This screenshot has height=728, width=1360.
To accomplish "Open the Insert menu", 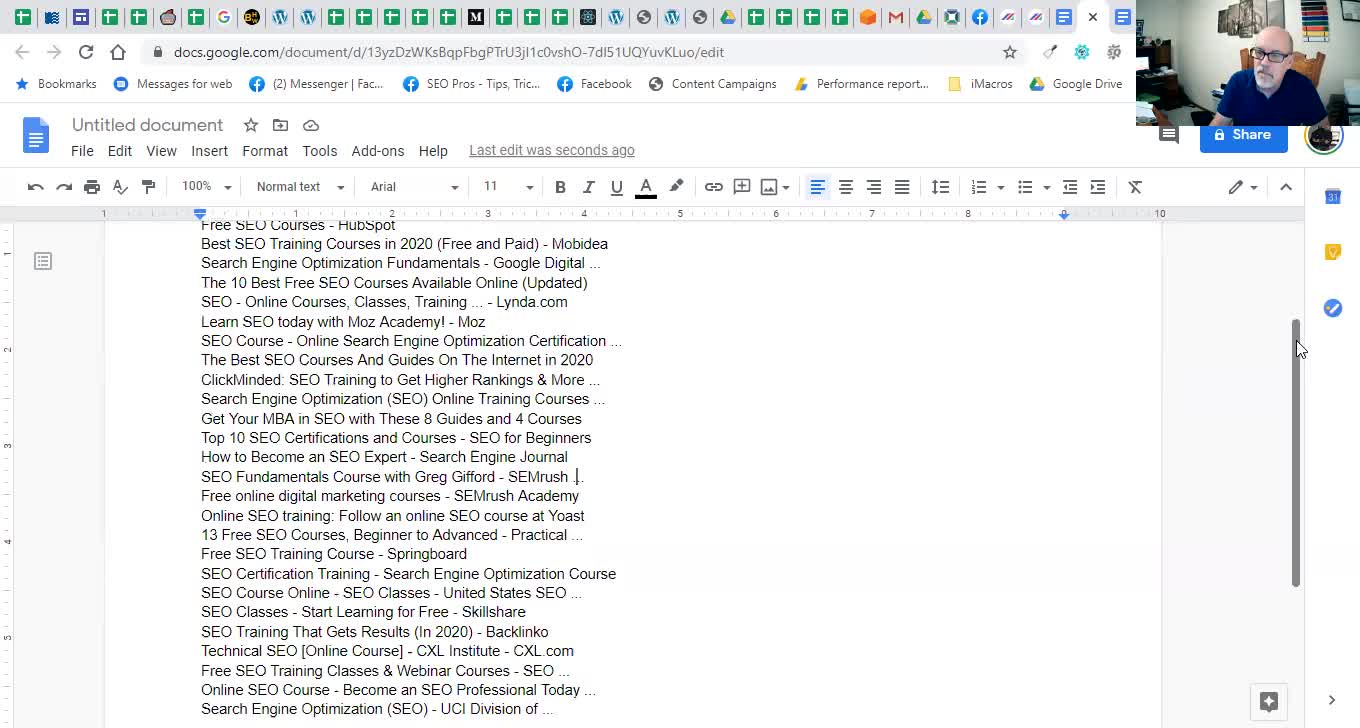I will point(209,151).
